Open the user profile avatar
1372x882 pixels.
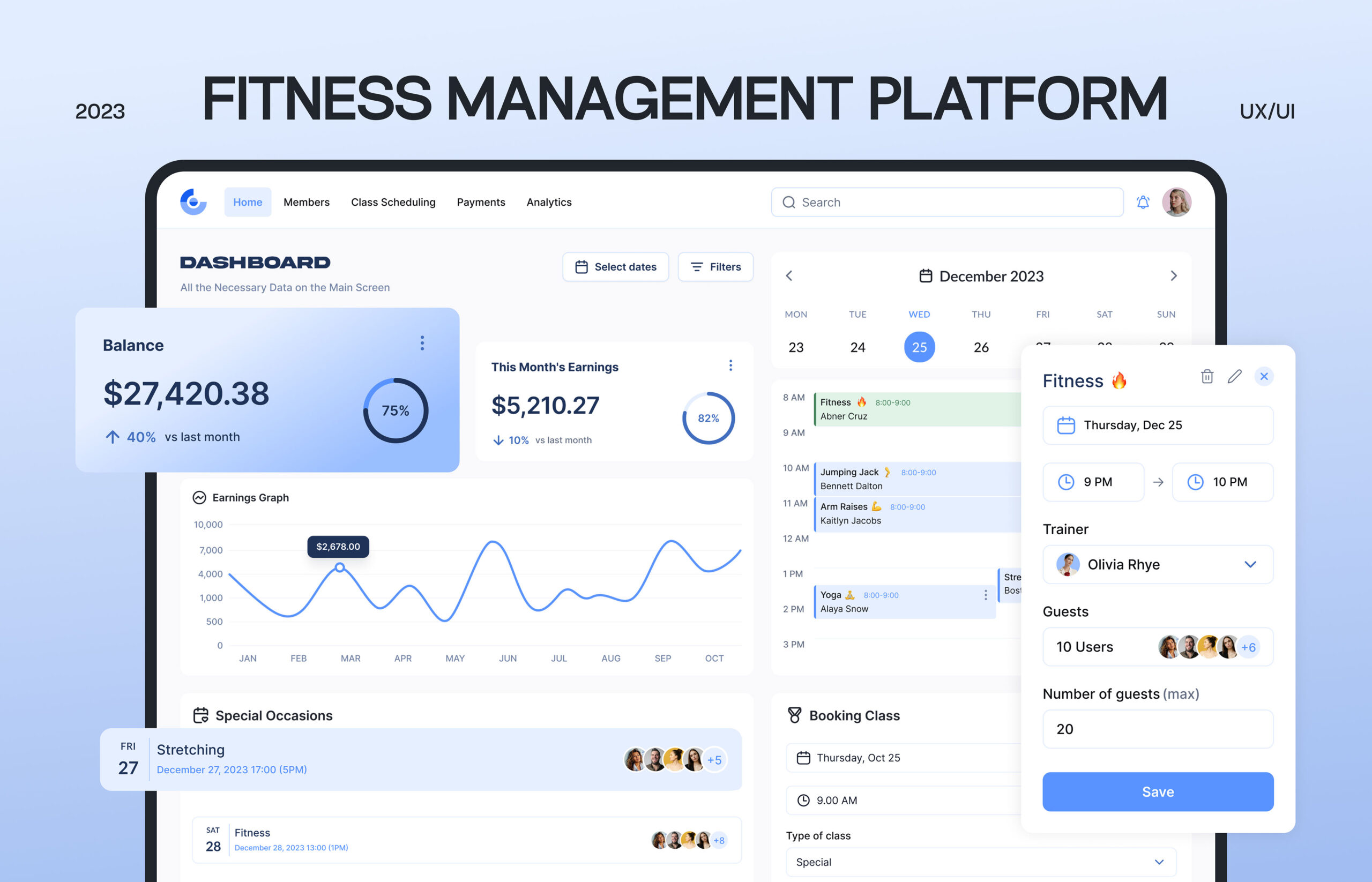click(x=1177, y=202)
